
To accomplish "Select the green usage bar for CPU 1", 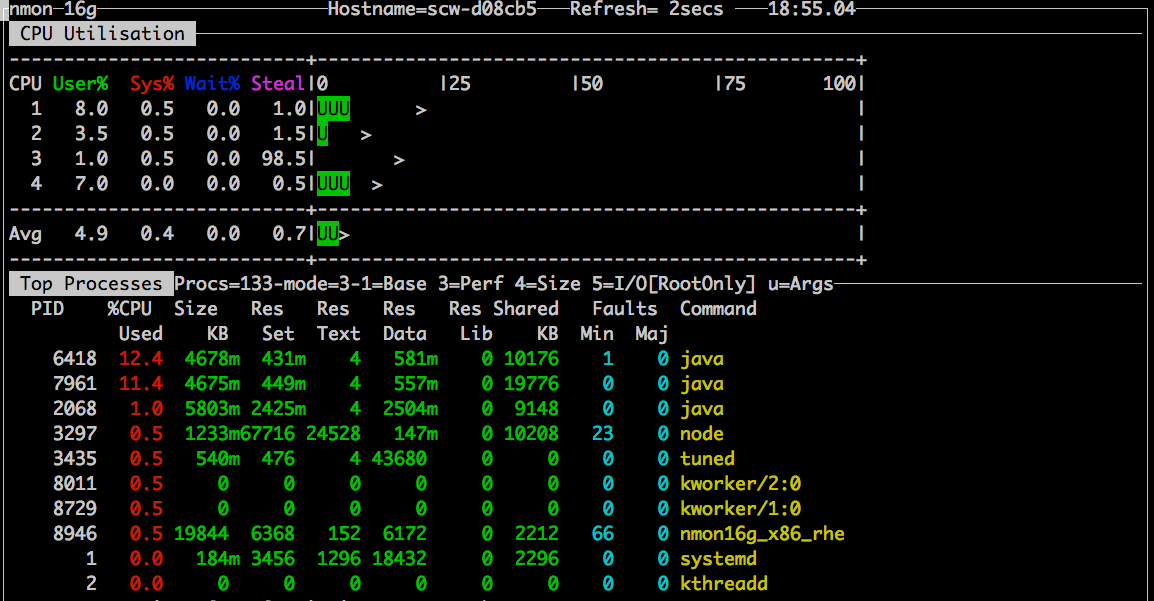I will [x=333, y=108].
